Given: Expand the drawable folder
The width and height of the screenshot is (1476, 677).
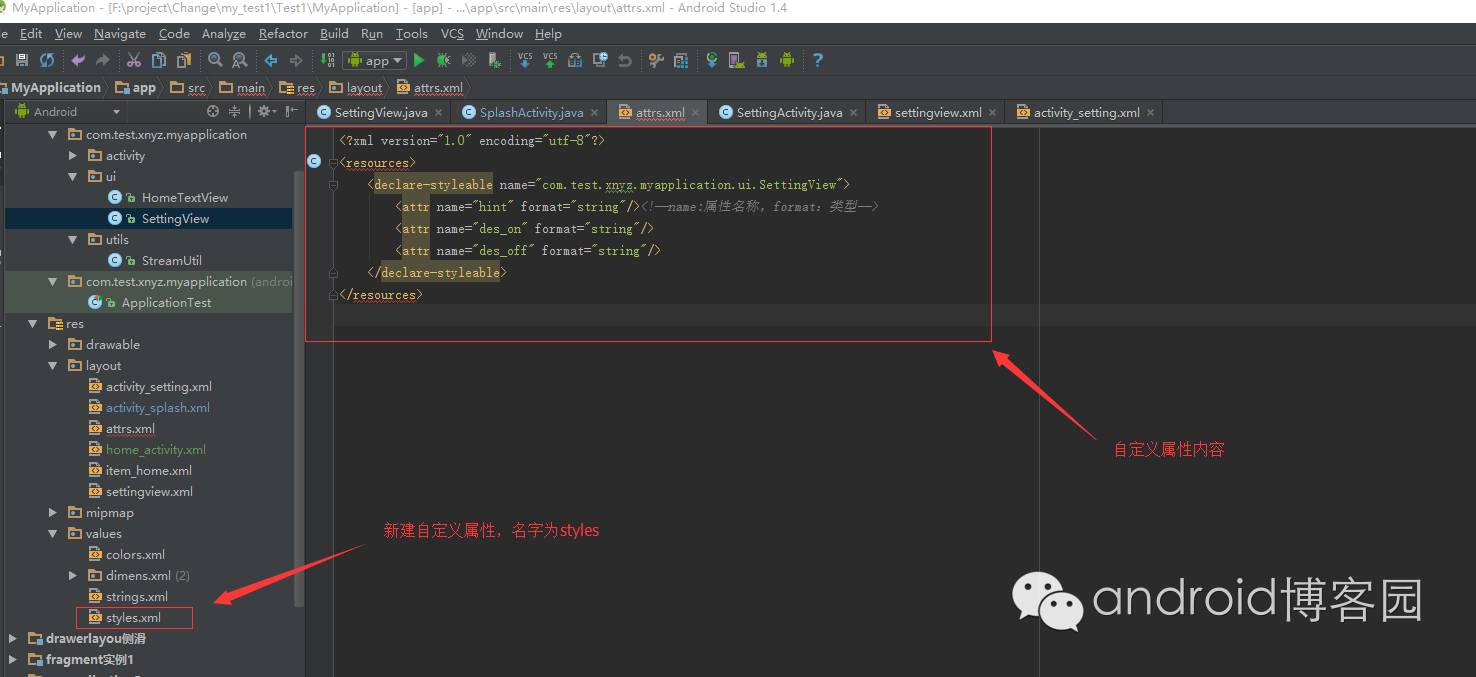Looking at the screenshot, I should (x=53, y=345).
